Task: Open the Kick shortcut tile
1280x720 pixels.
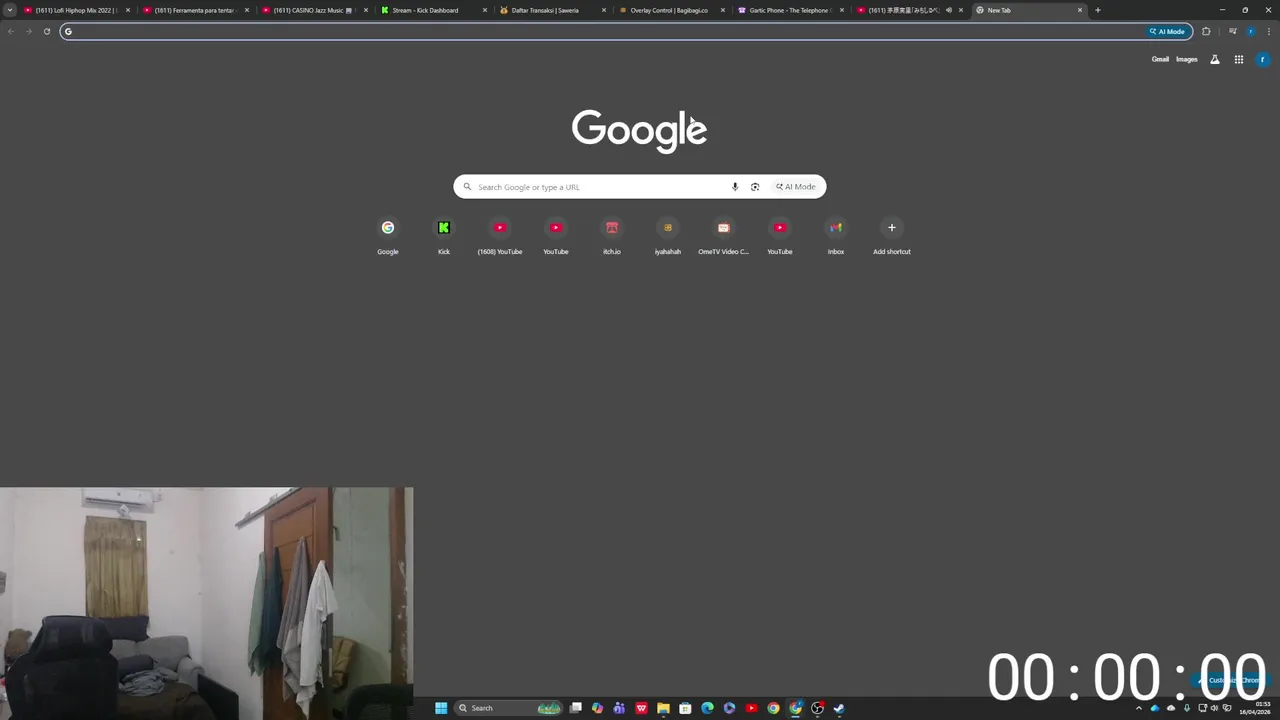Action: pos(444,237)
